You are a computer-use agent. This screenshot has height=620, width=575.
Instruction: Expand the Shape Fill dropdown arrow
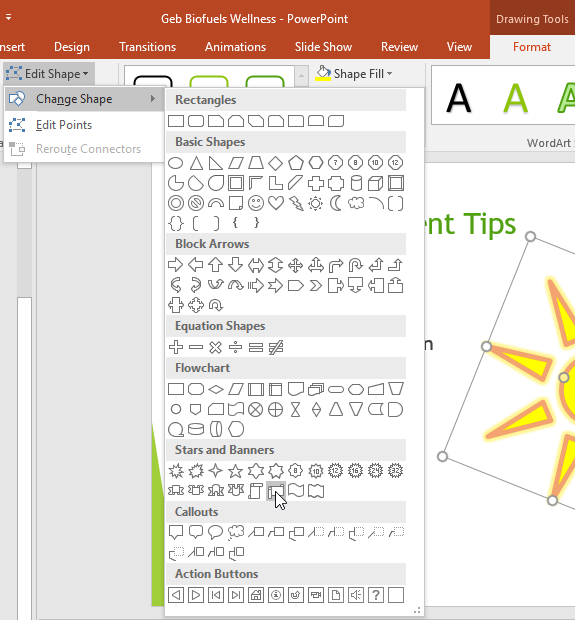coord(390,74)
